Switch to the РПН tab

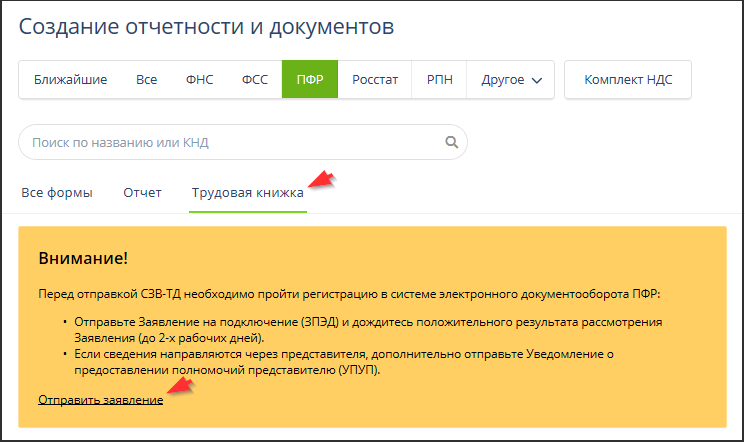click(x=440, y=80)
